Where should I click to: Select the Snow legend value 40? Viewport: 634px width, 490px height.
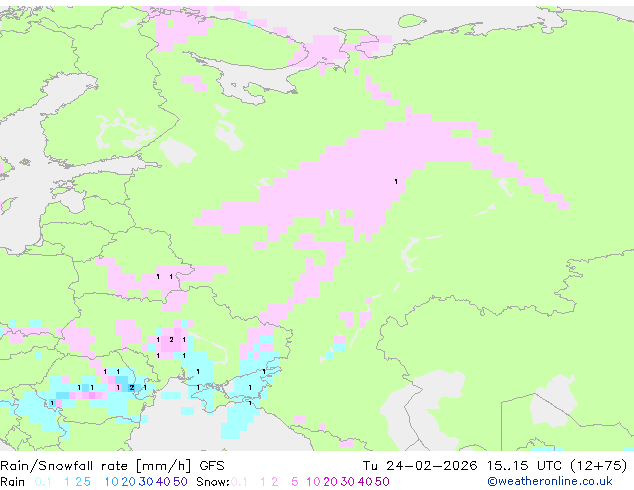pyautogui.click(x=365, y=482)
